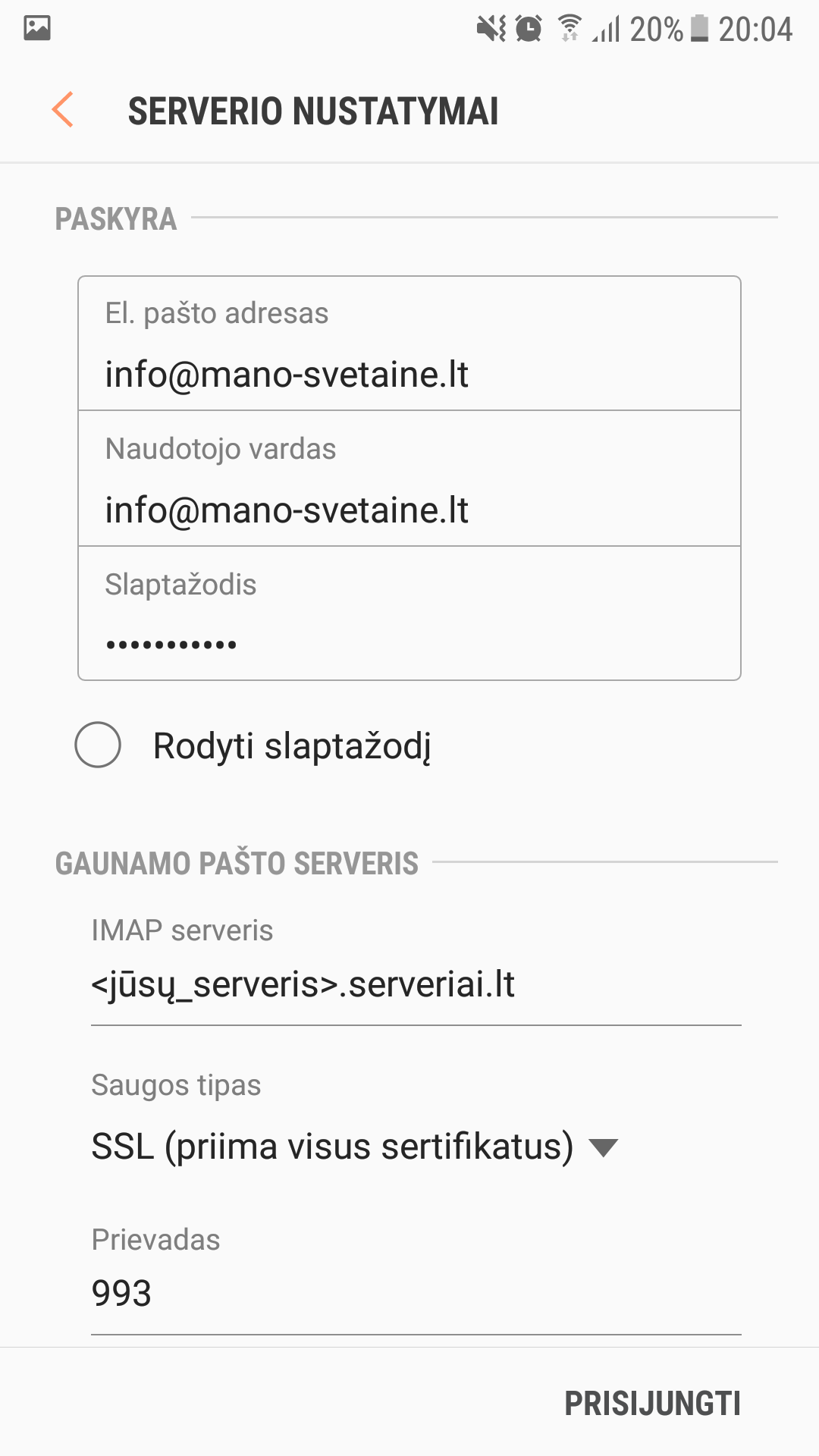
Task: Open the Saugos tipas dropdown arrow
Action: pyautogui.click(x=604, y=1148)
